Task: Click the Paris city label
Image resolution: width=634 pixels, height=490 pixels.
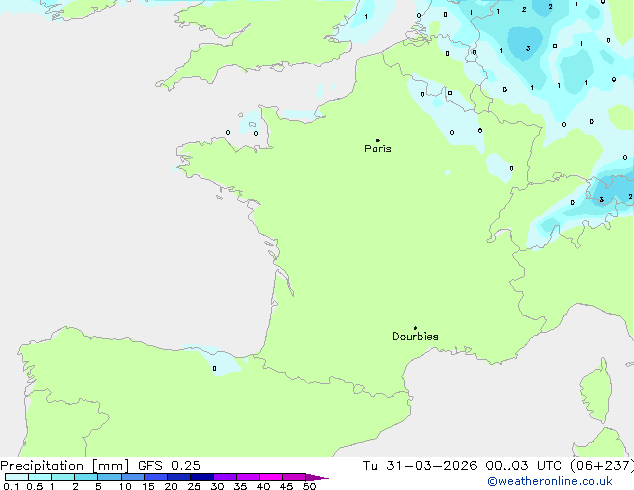Action: [378, 149]
